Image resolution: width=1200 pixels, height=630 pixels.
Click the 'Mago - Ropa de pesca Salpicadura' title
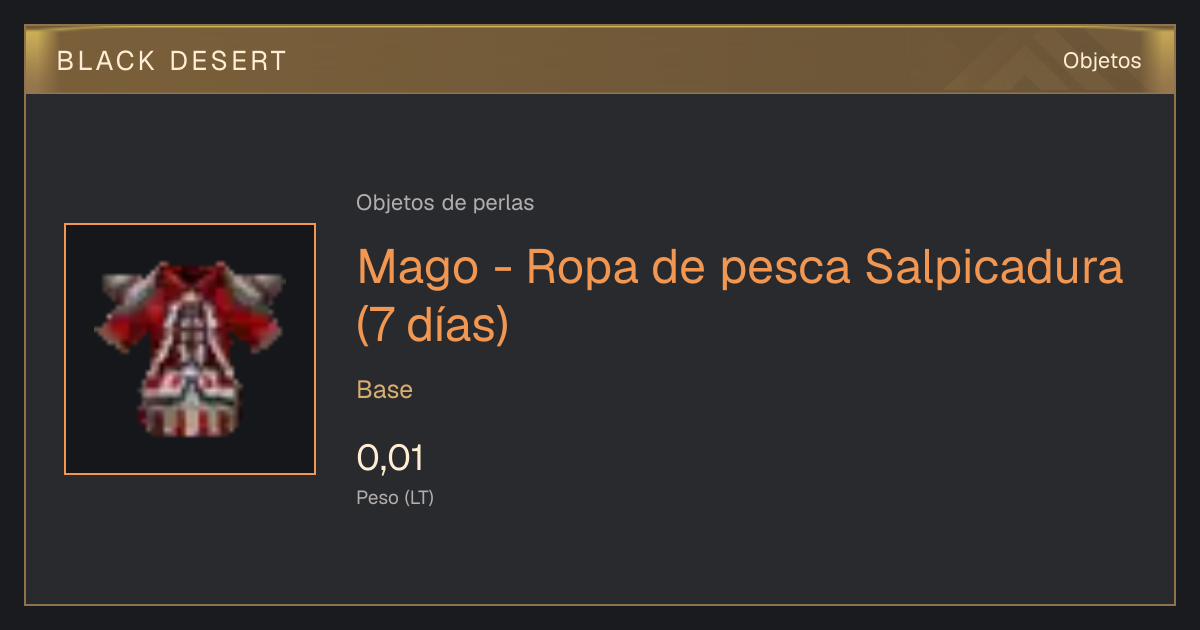740,268
